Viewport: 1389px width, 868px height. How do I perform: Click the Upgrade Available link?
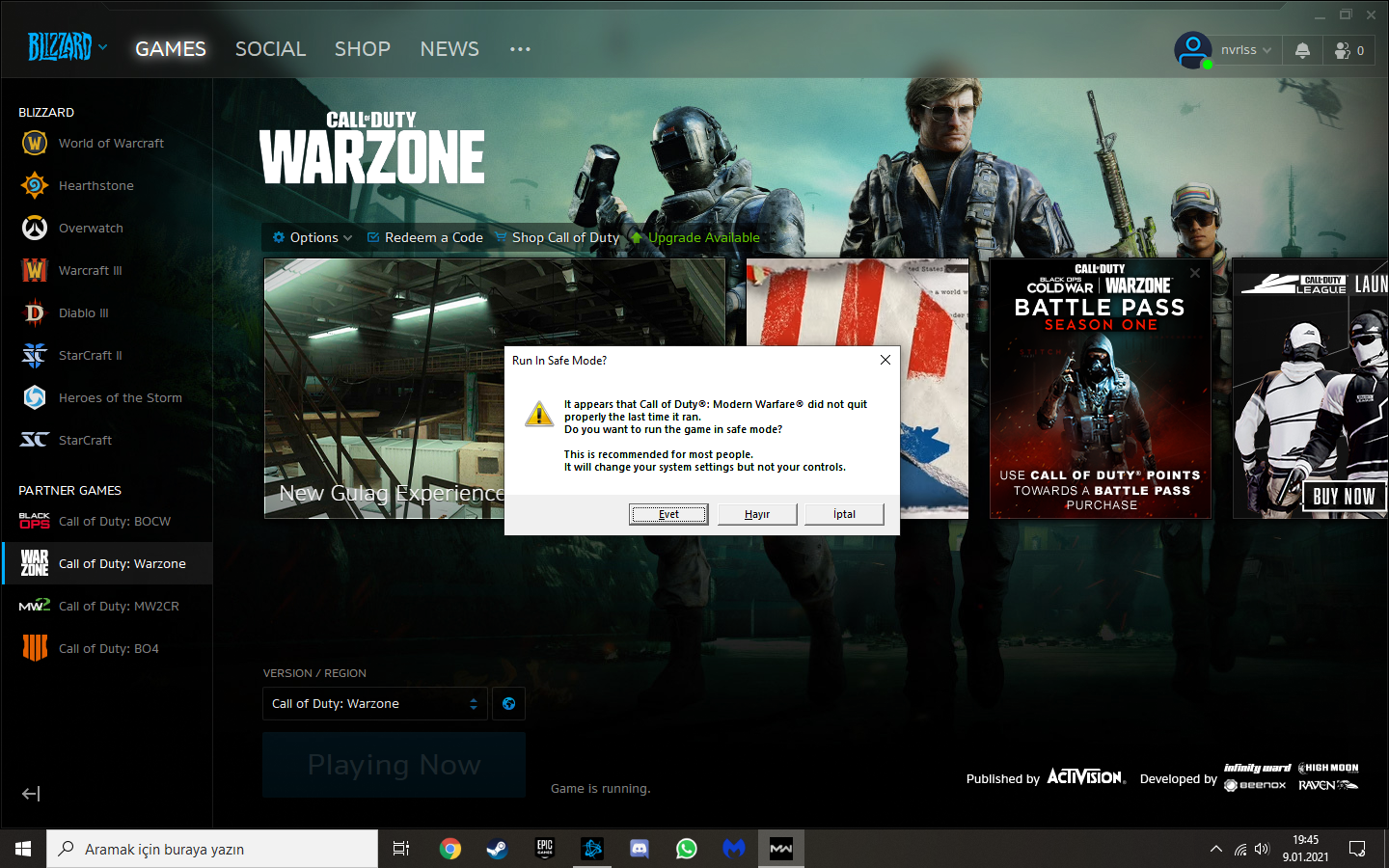pyautogui.click(x=695, y=237)
